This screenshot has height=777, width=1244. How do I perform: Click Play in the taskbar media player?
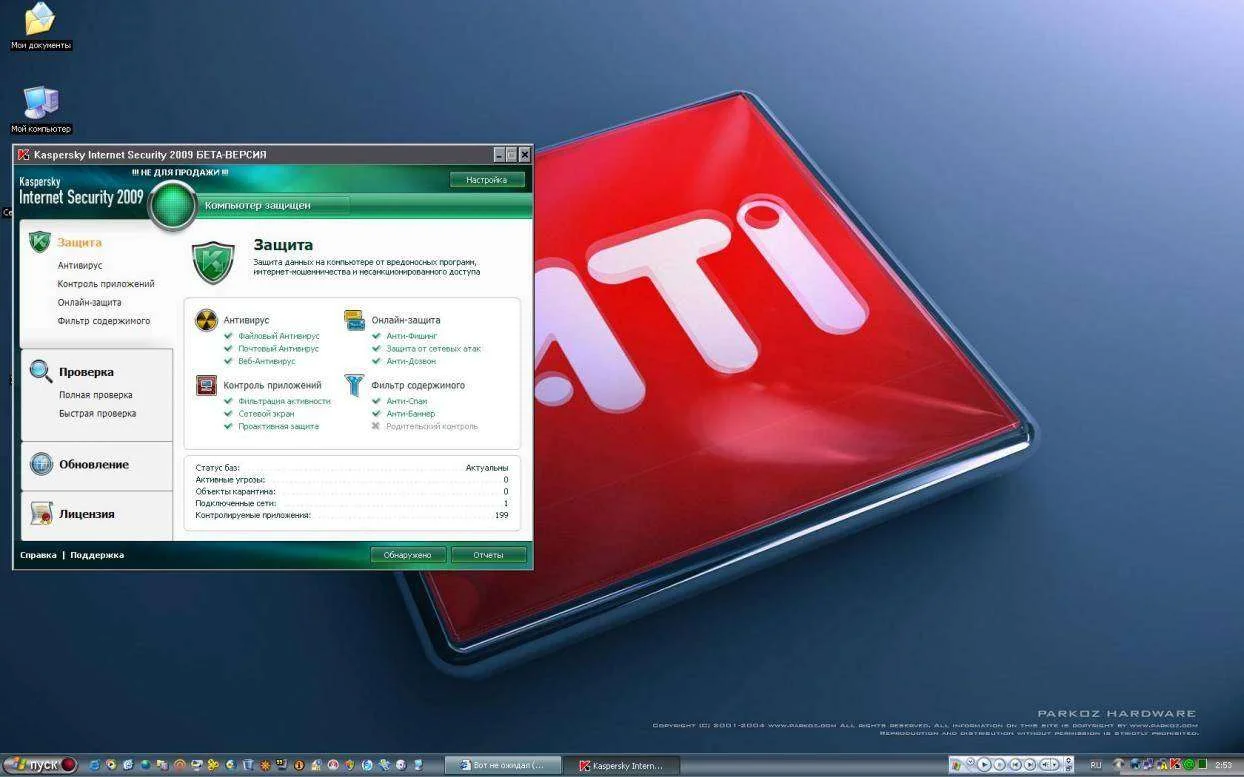[985, 764]
